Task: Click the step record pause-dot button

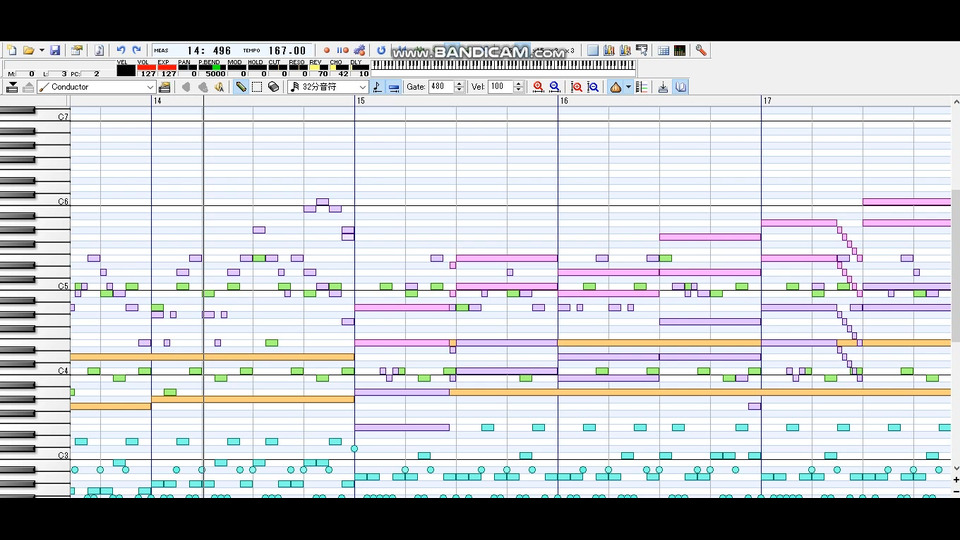Action: pos(342,50)
